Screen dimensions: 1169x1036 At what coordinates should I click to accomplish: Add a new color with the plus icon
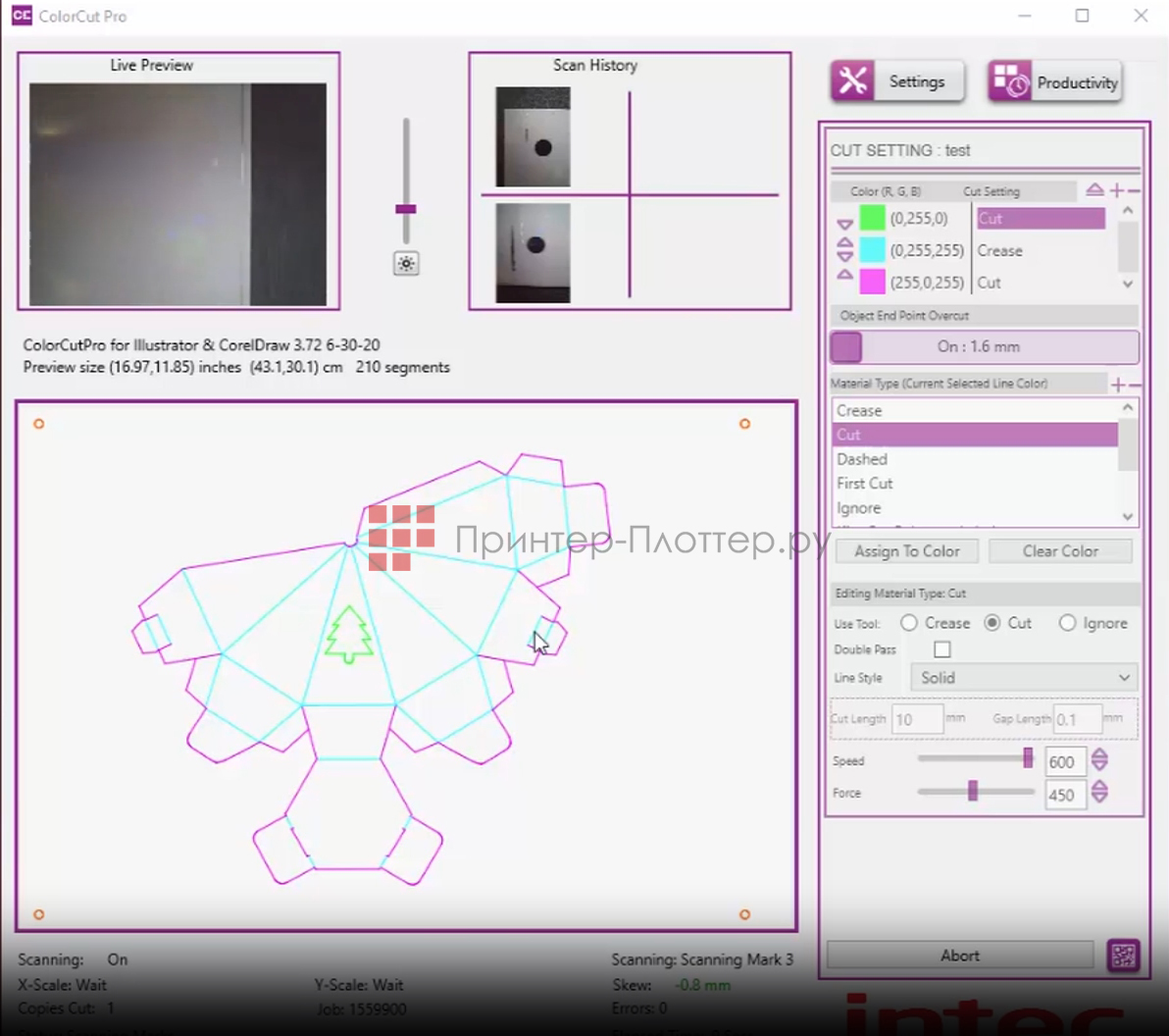click(1116, 190)
